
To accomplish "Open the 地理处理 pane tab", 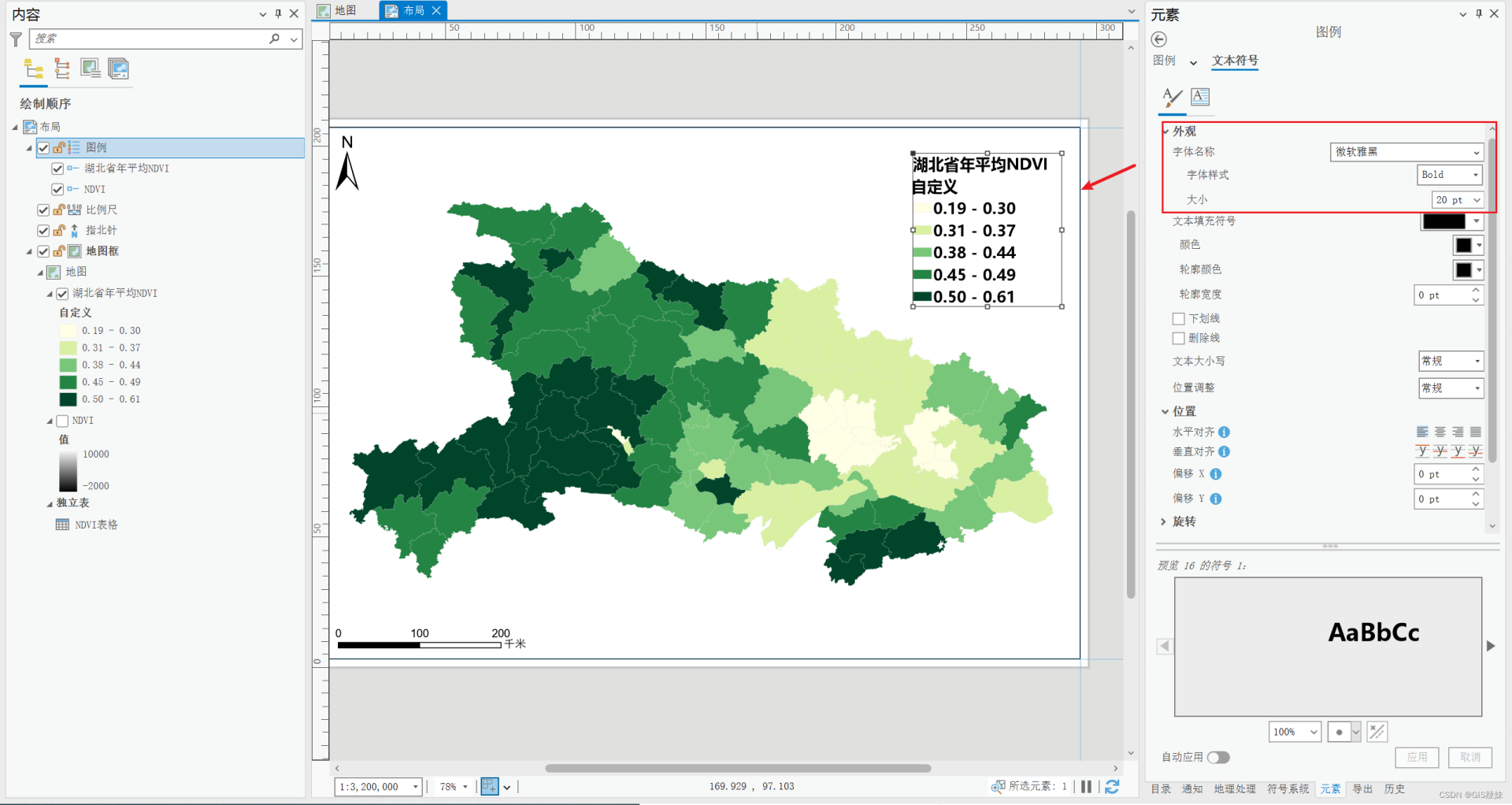I will point(1235,788).
